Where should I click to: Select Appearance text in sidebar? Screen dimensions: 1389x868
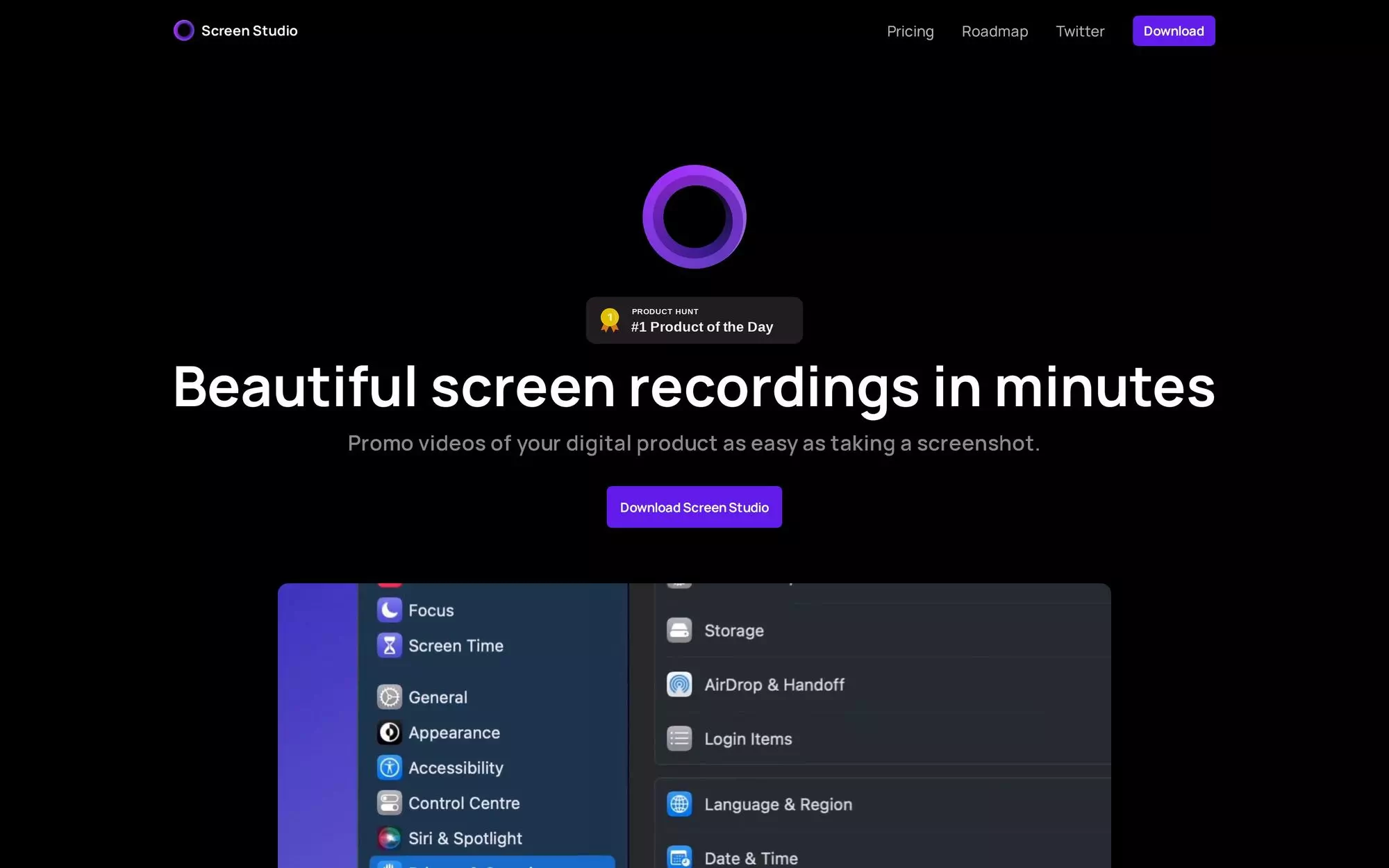pyautogui.click(x=454, y=733)
